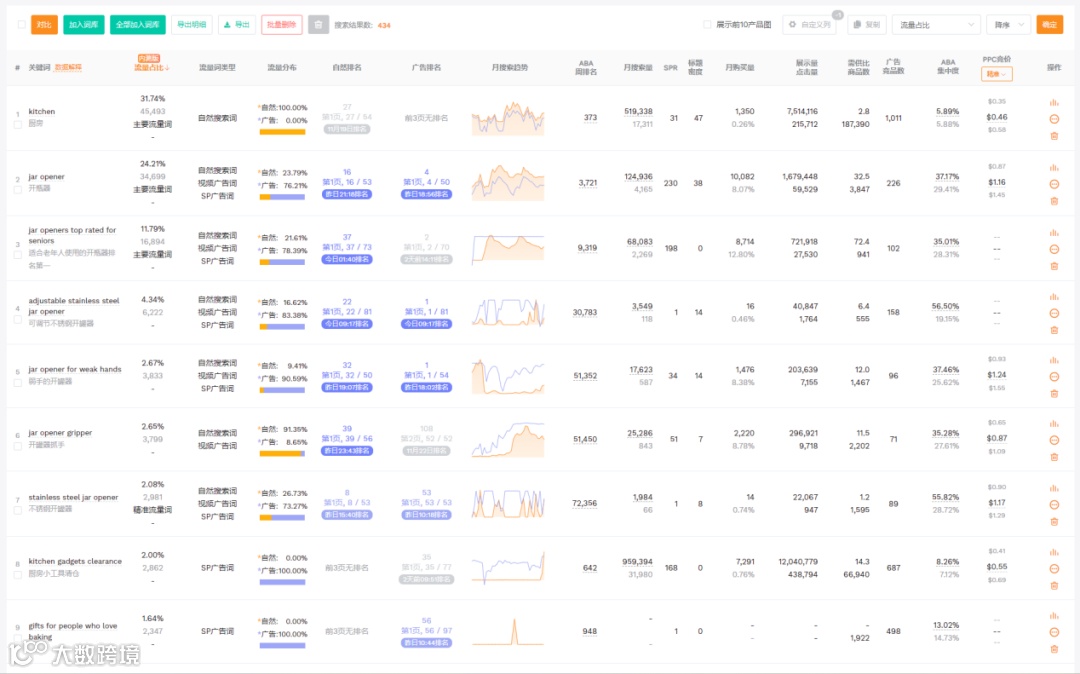Image resolution: width=1080 pixels, height=674 pixels.
Task: Open monthly search trend chart for jar opener gripper
Action: point(508,440)
